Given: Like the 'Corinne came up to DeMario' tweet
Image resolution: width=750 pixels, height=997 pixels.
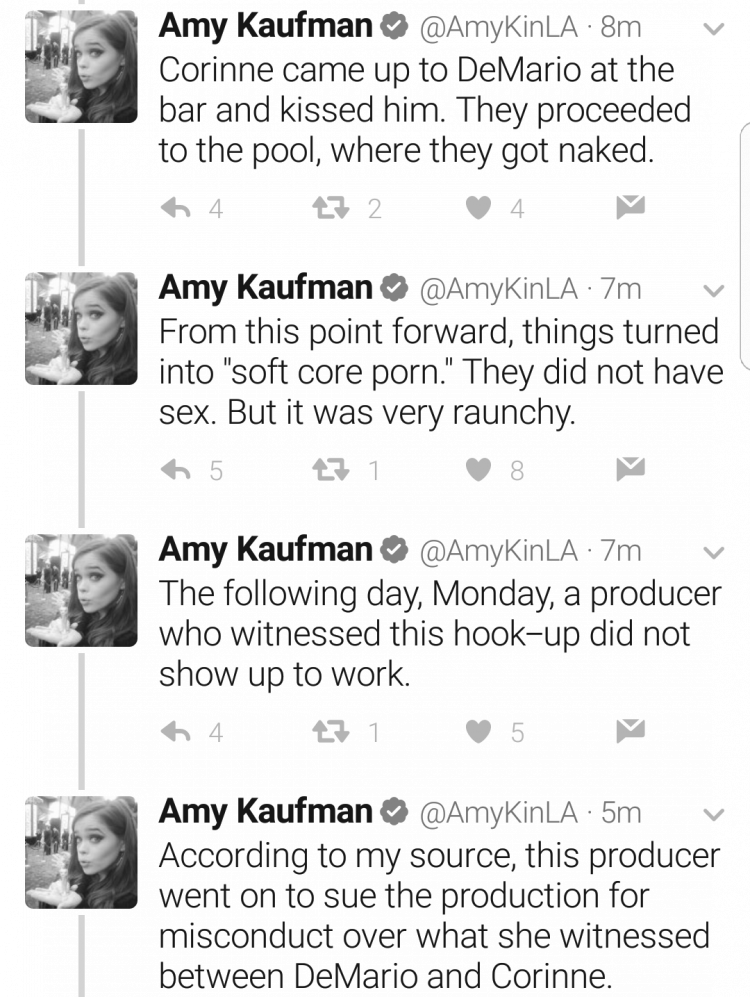Looking at the screenshot, I should [x=479, y=208].
